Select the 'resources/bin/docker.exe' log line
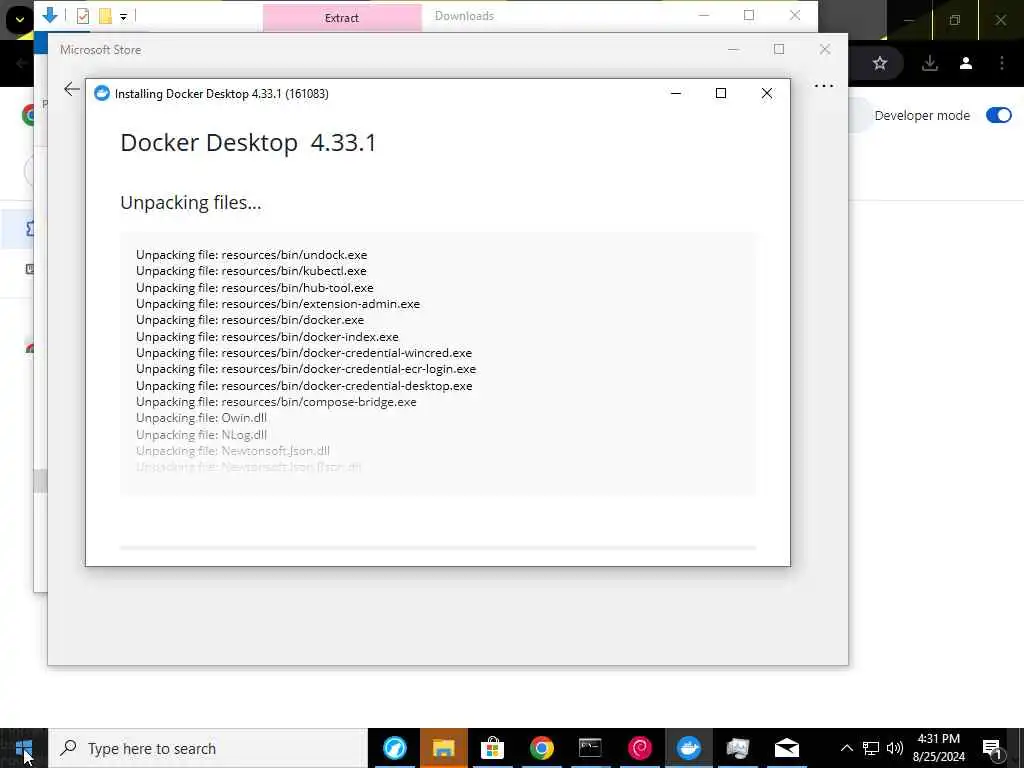Image resolution: width=1024 pixels, height=768 pixels. coord(250,320)
